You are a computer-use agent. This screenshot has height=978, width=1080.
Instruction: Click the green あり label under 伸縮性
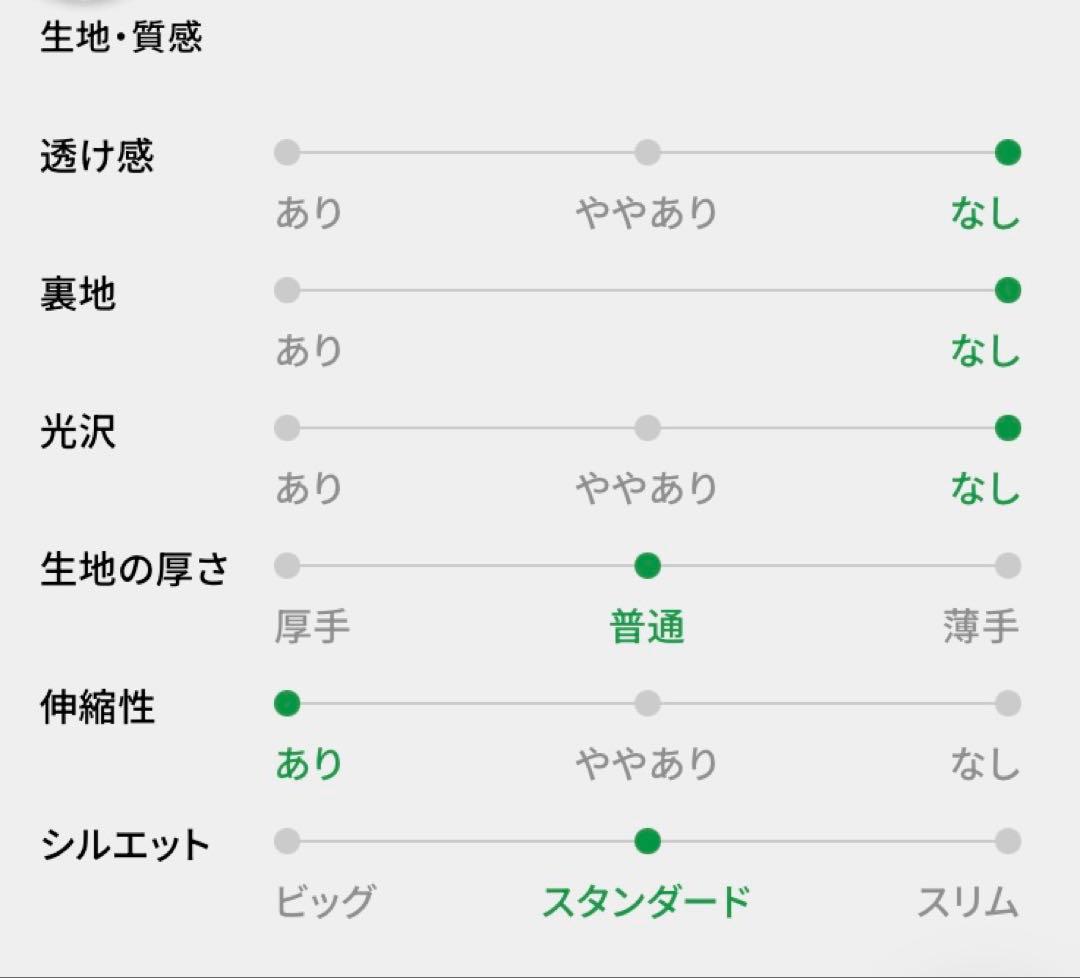click(309, 765)
